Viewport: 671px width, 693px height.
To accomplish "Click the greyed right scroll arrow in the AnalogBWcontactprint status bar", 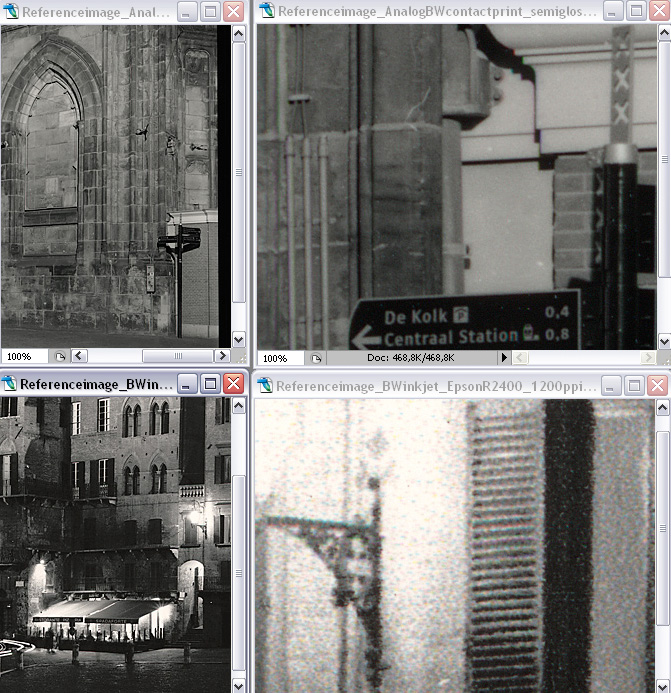I will click(x=648, y=358).
